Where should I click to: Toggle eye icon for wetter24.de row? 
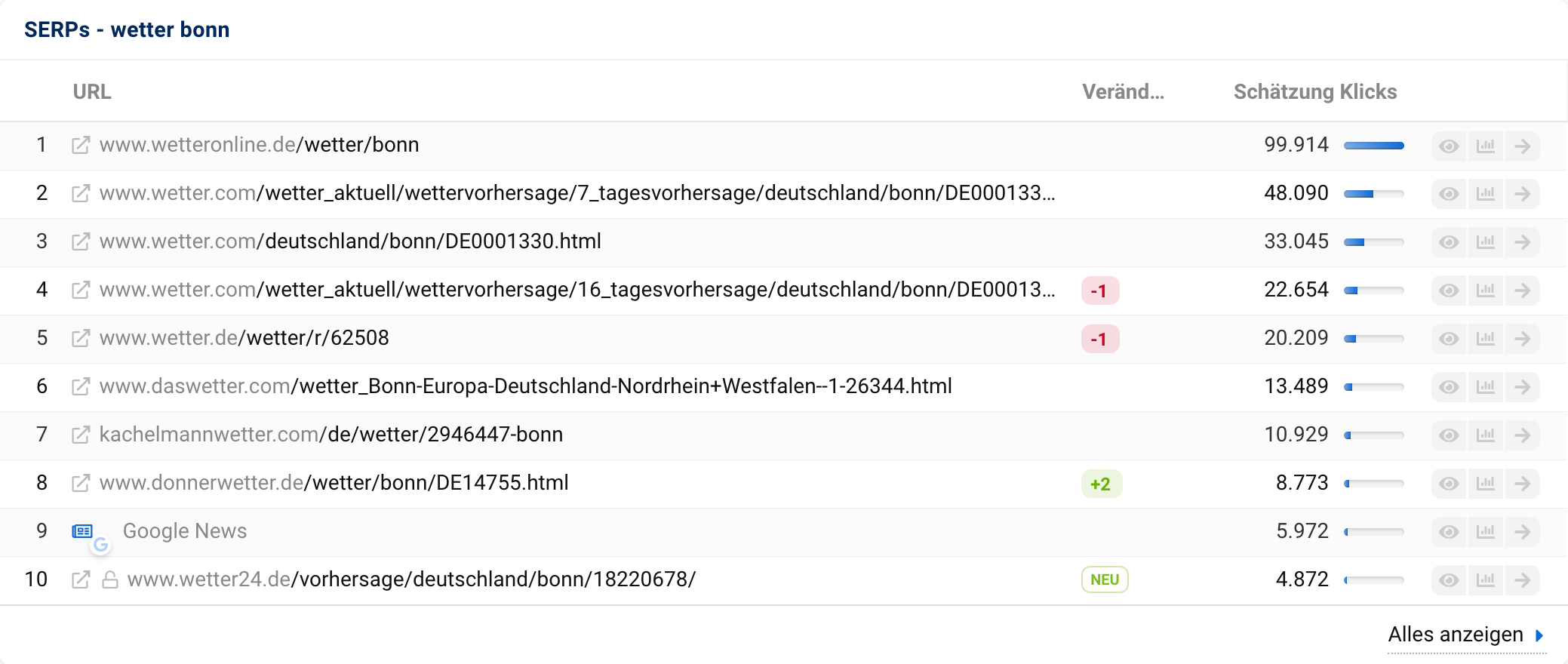click(x=1449, y=580)
